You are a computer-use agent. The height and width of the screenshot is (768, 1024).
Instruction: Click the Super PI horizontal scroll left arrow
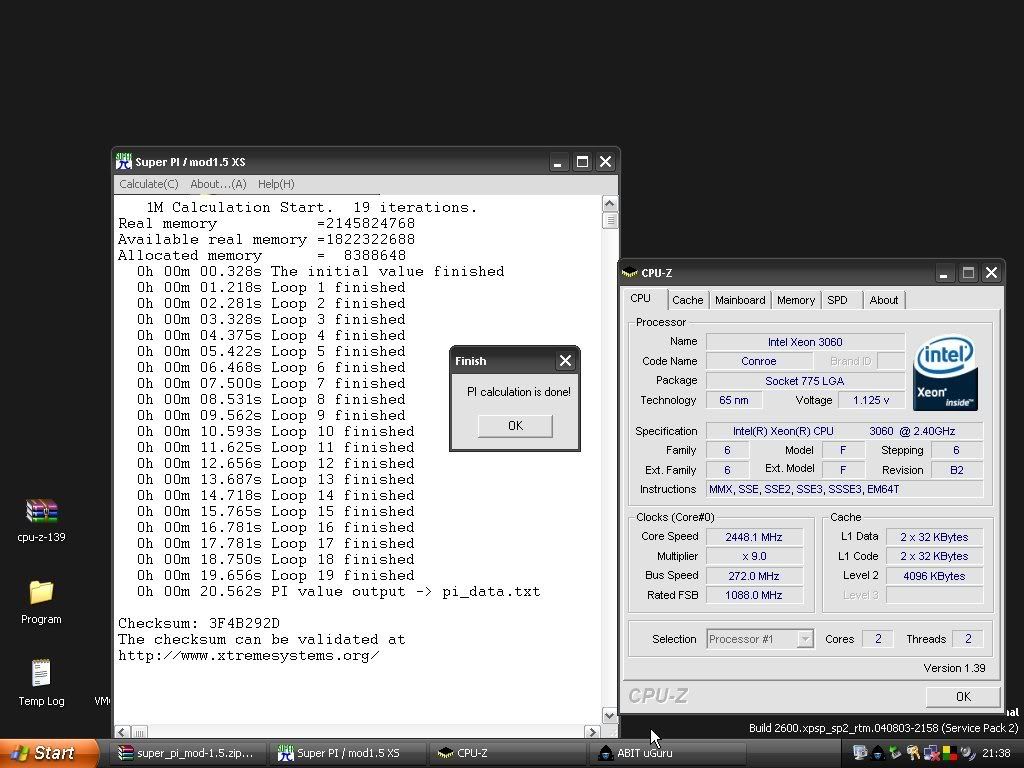121,732
